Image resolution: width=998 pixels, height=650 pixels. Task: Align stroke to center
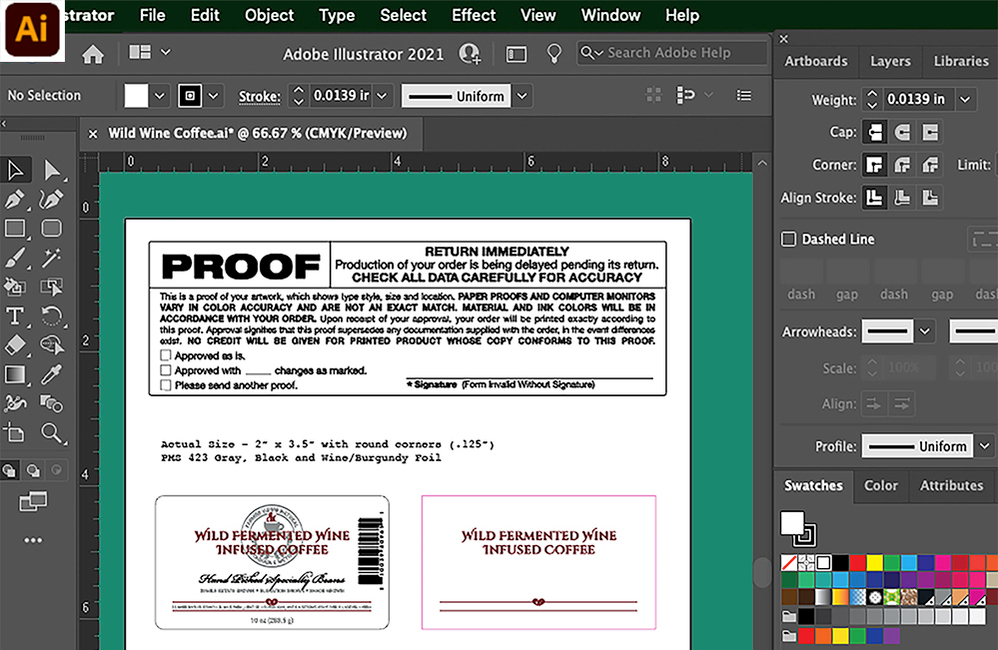[x=875, y=198]
